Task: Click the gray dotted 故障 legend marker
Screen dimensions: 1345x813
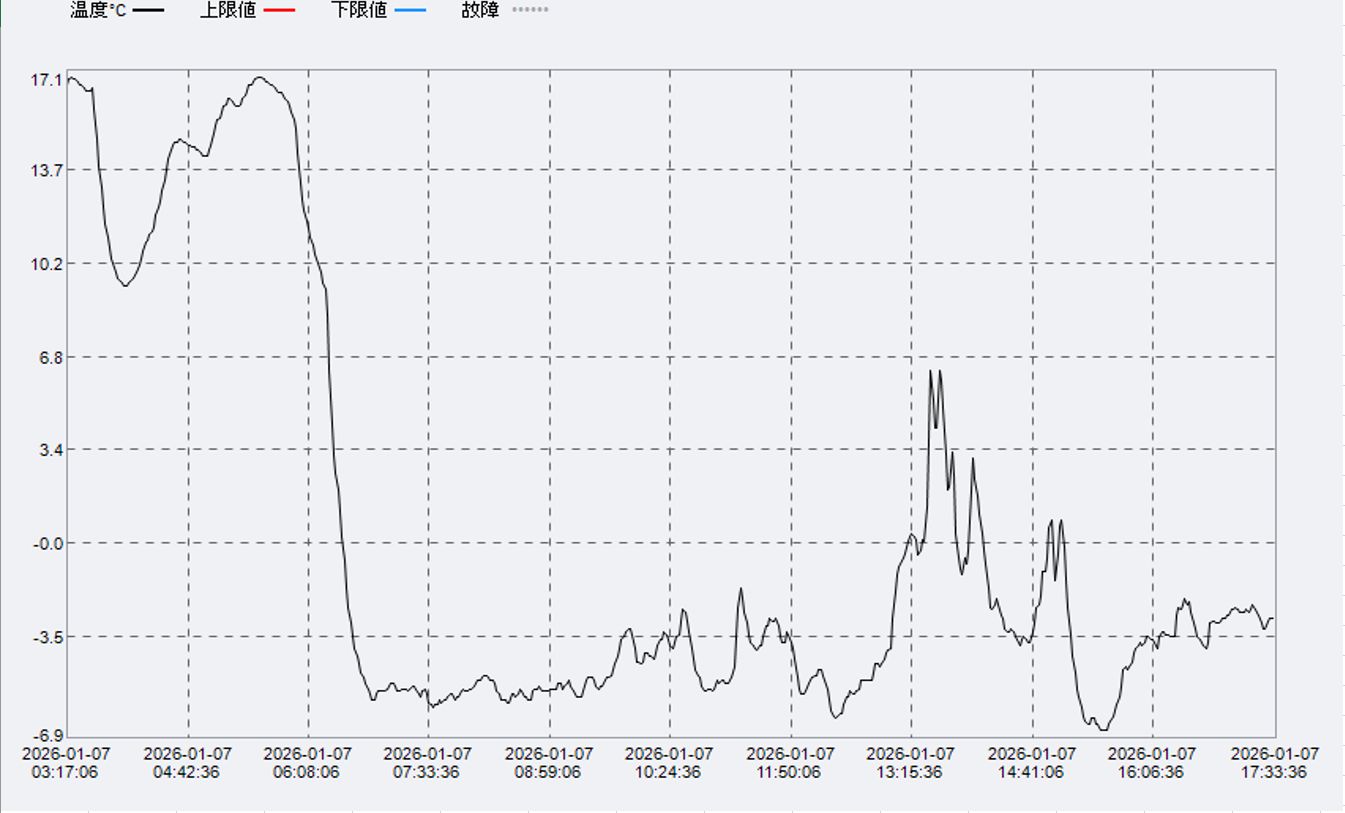Action: (530, 10)
